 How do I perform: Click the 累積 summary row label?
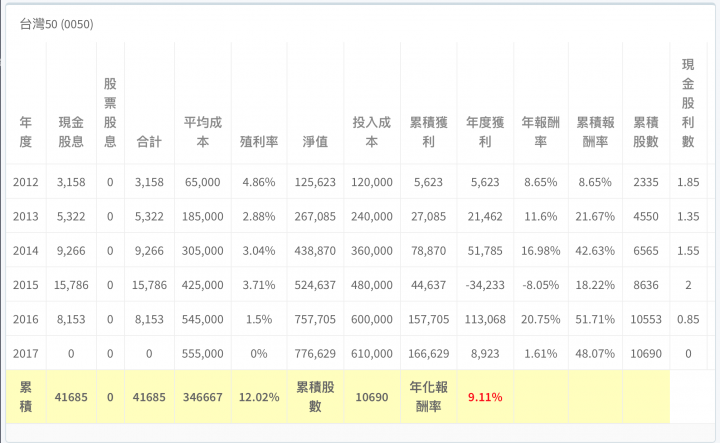pyautogui.click(x=26, y=397)
